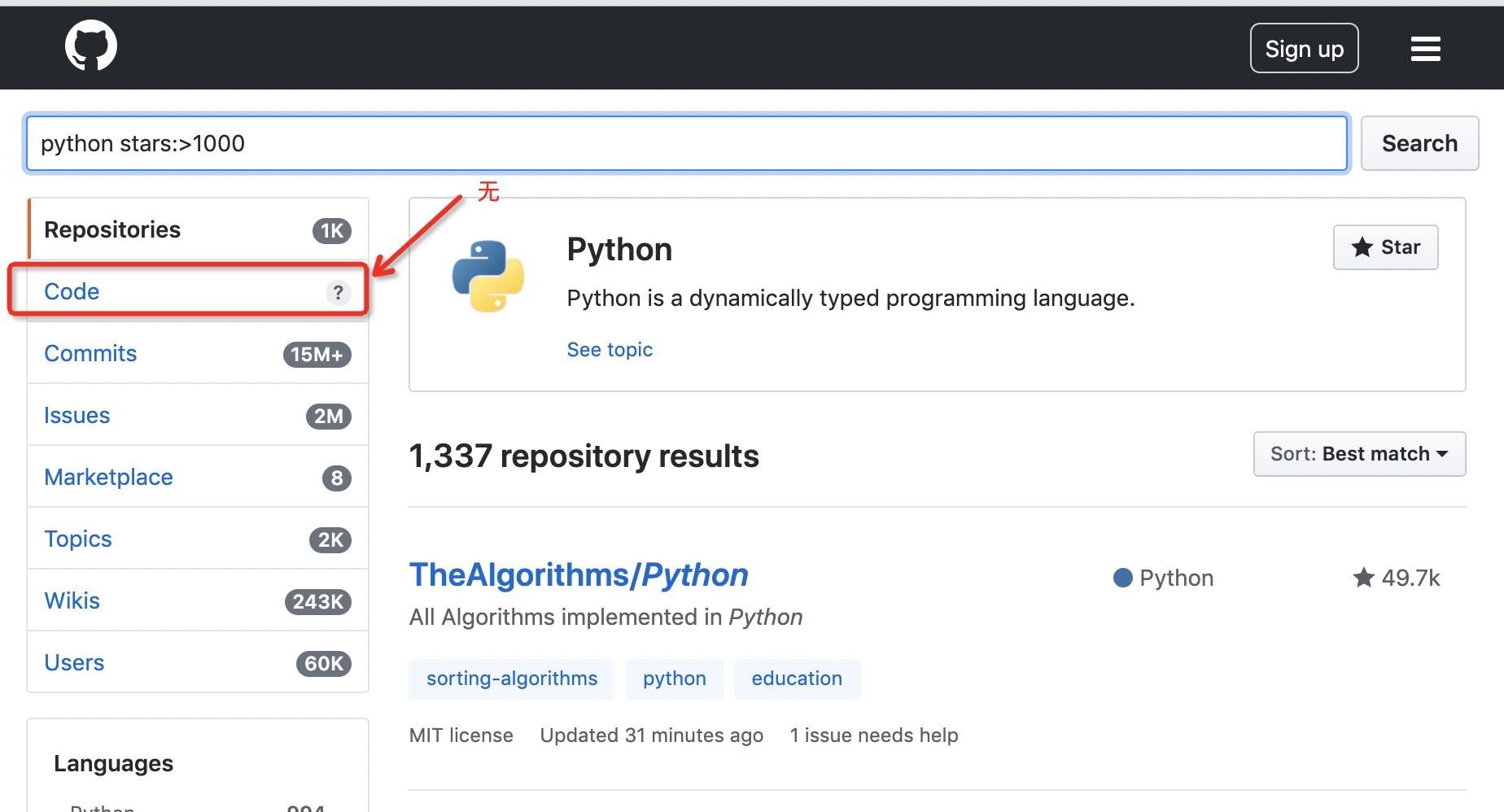Click the question mark badge beside Code
This screenshot has width=1504, height=812.
point(338,292)
